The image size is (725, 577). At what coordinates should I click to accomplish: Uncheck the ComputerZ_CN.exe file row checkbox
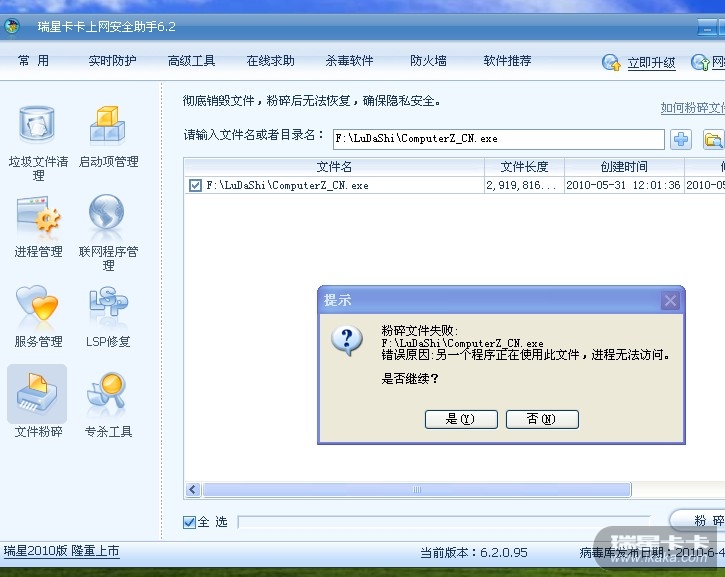click(x=195, y=185)
